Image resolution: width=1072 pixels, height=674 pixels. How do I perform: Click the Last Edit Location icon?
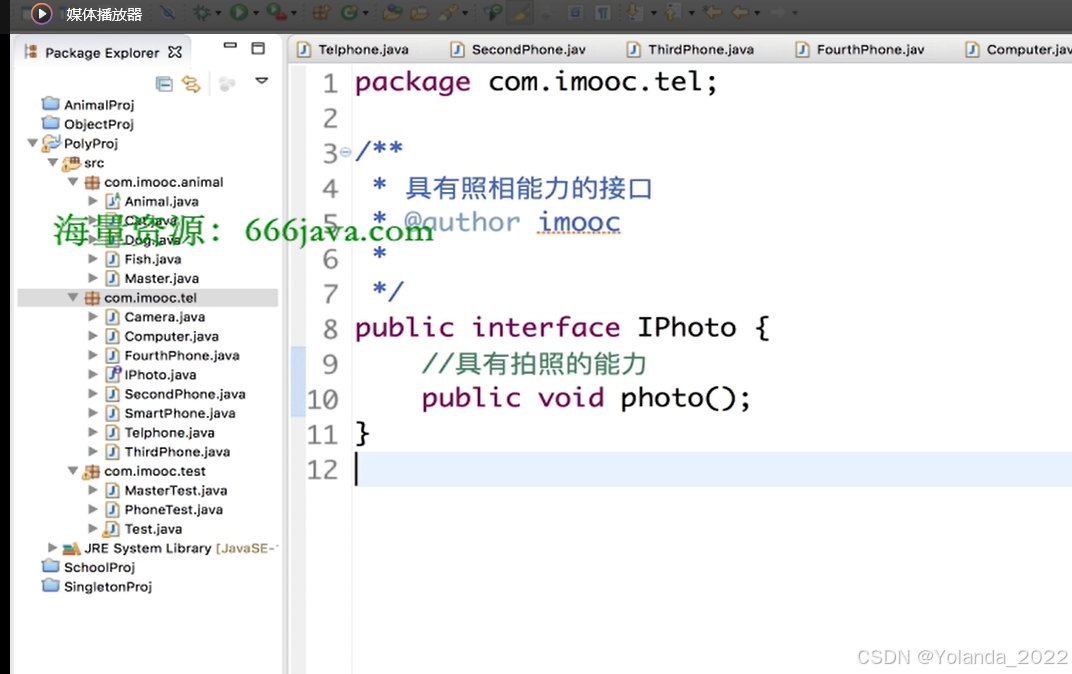(712, 12)
